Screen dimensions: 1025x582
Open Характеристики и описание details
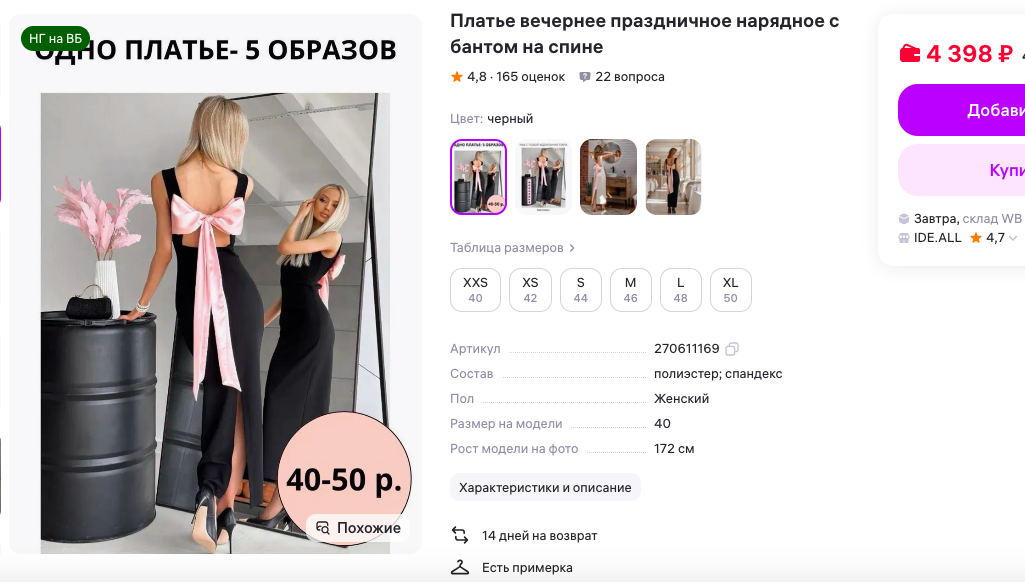(545, 487)
